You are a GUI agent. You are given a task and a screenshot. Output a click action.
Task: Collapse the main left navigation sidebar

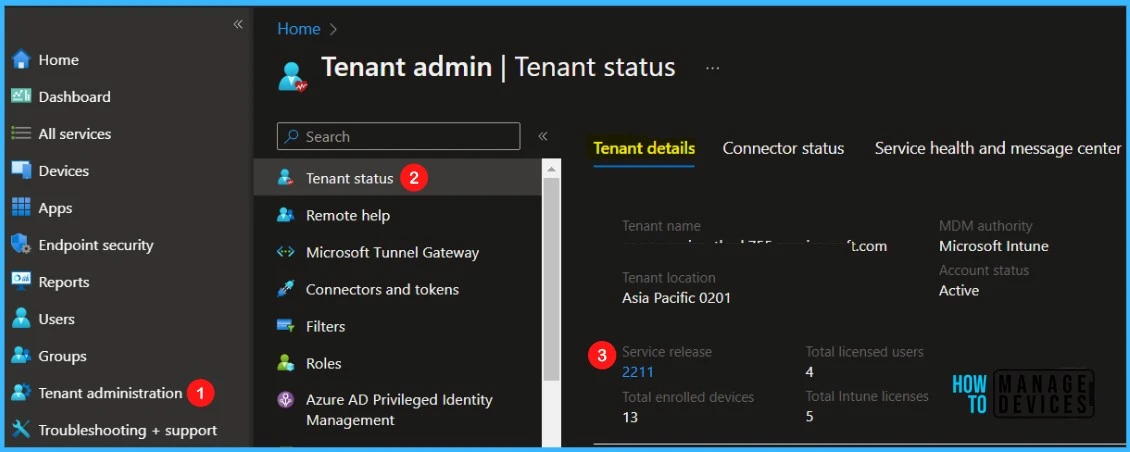pos(238,25)
